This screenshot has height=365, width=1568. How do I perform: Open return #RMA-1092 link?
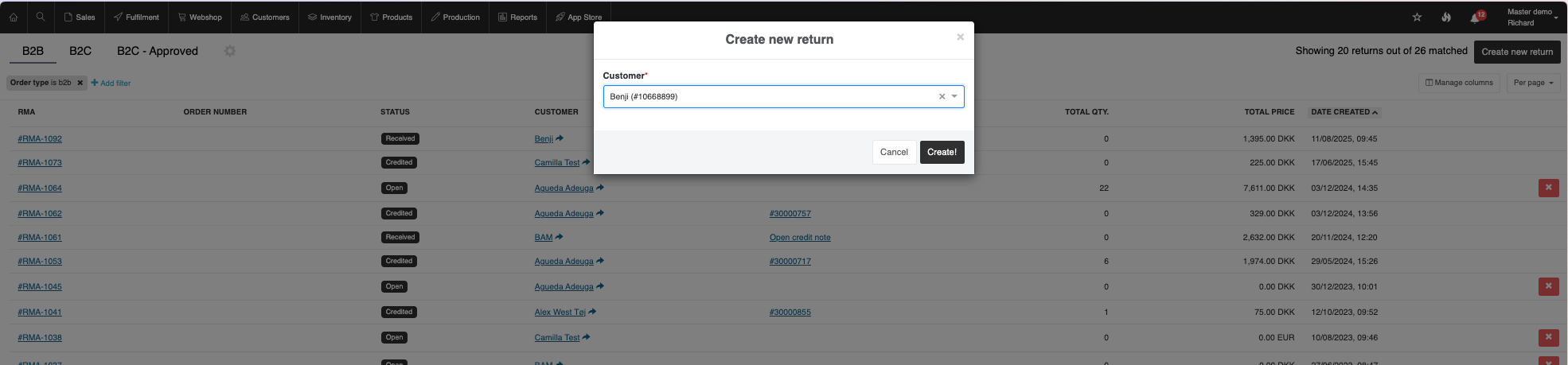point(40,138)
